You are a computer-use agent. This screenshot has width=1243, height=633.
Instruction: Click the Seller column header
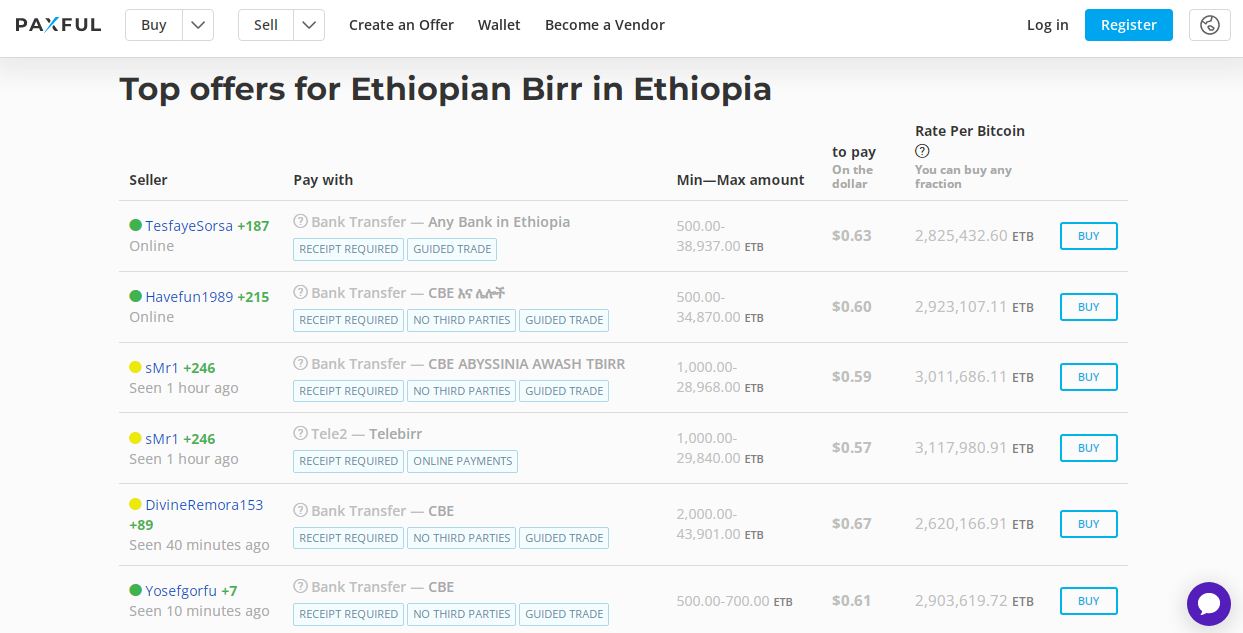coord(148,180)
